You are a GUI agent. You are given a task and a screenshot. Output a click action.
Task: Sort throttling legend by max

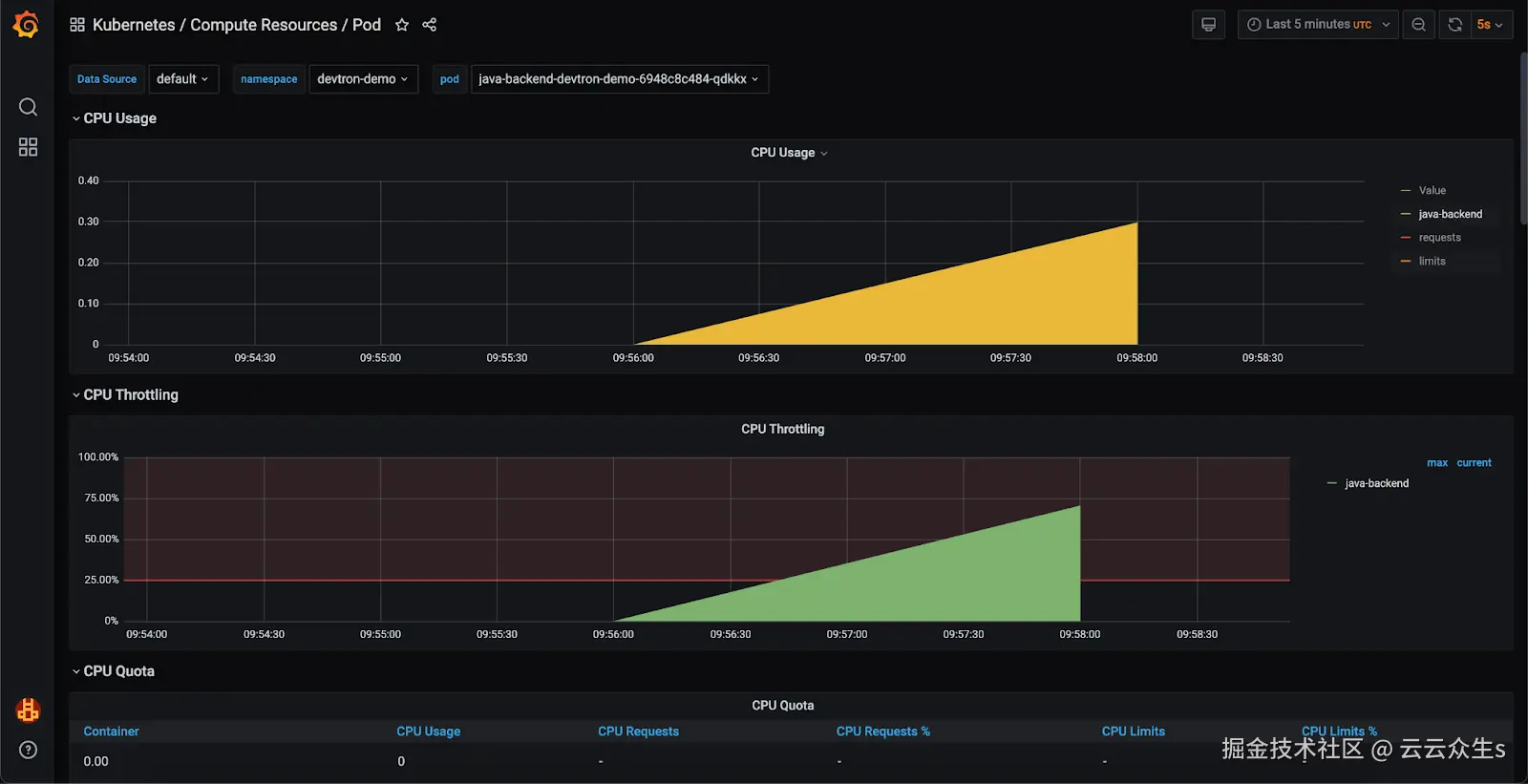click(1437, 463)
